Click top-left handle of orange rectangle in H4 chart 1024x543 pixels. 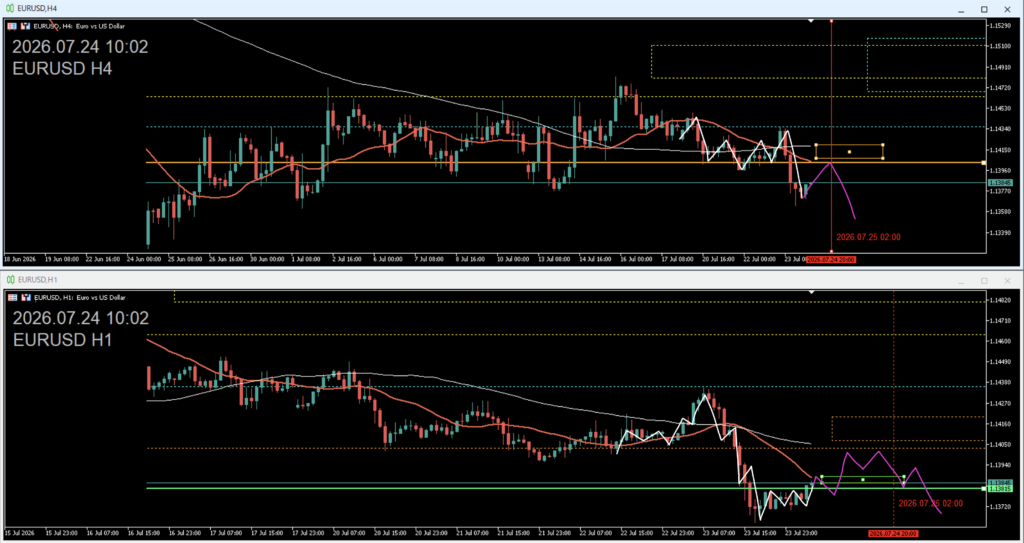[x=816, y=145]
